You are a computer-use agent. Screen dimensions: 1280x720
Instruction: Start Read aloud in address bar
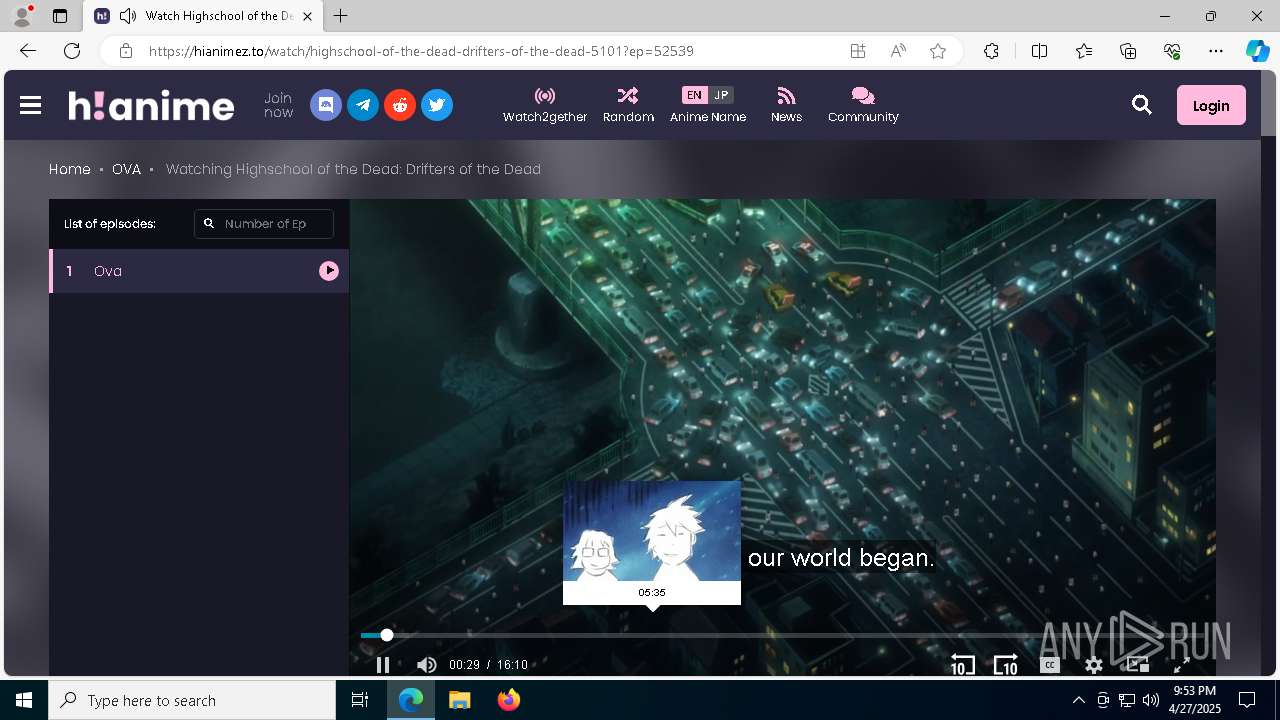898,51
